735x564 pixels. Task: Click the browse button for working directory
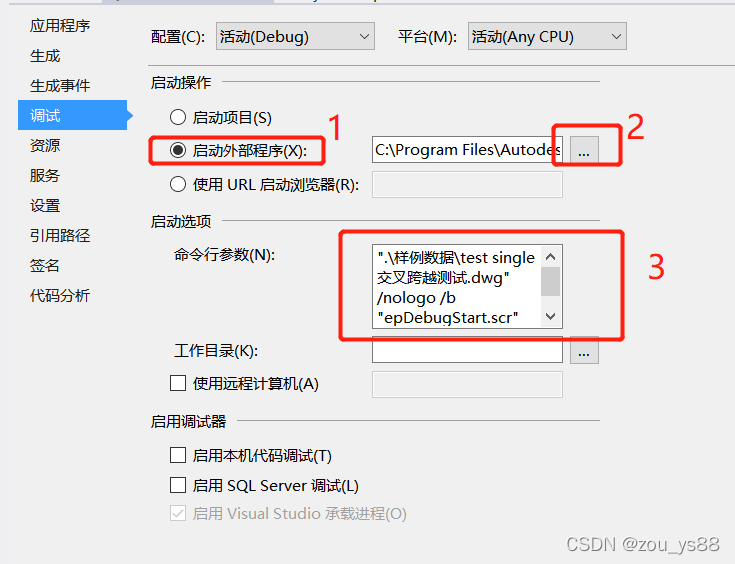pyautogui.click(x=584, y=350)
